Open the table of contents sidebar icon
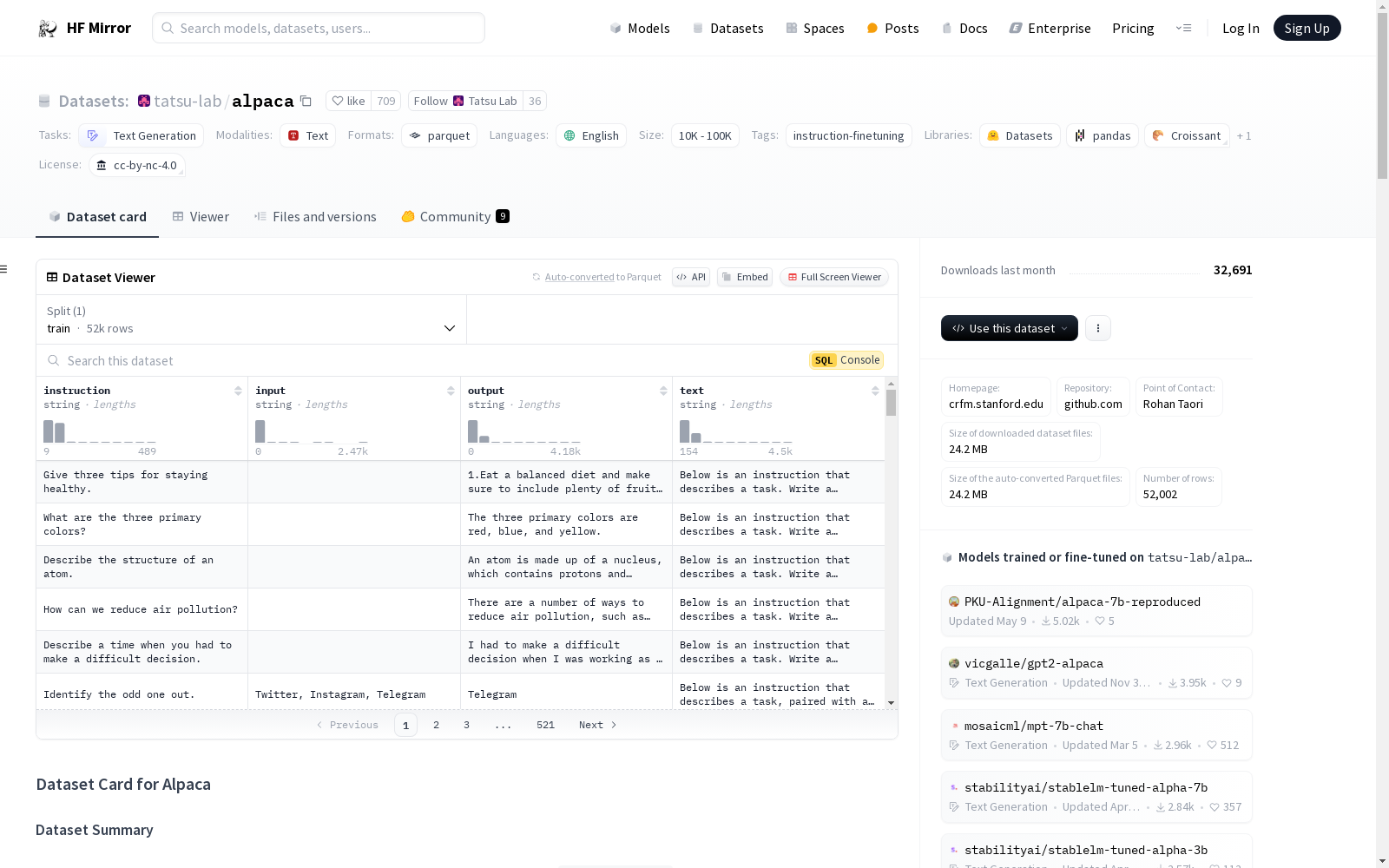 point(3,269)
